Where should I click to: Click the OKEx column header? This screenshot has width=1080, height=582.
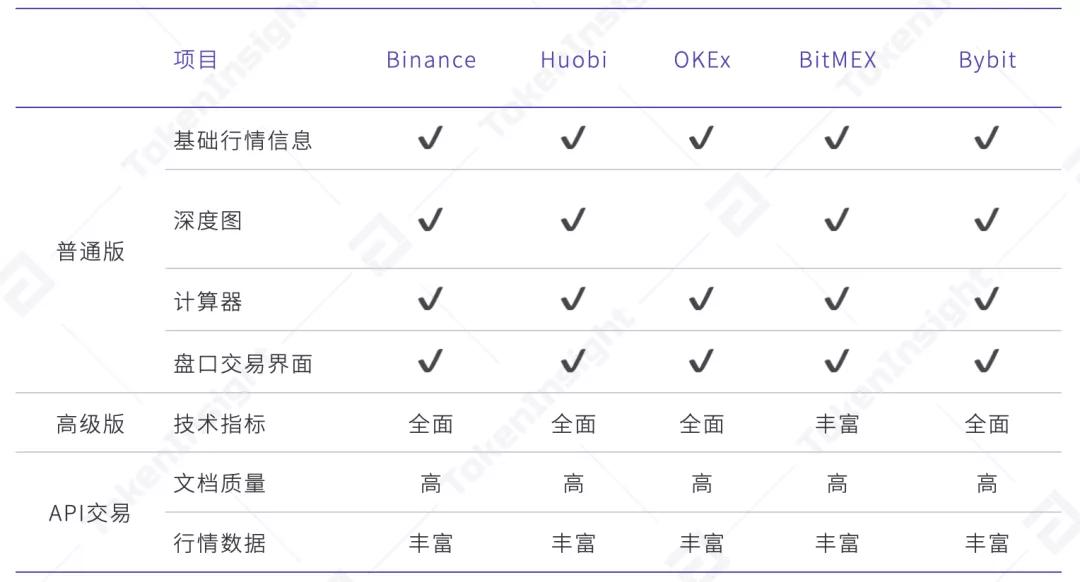pyautogui.click(x=702, y=60)
